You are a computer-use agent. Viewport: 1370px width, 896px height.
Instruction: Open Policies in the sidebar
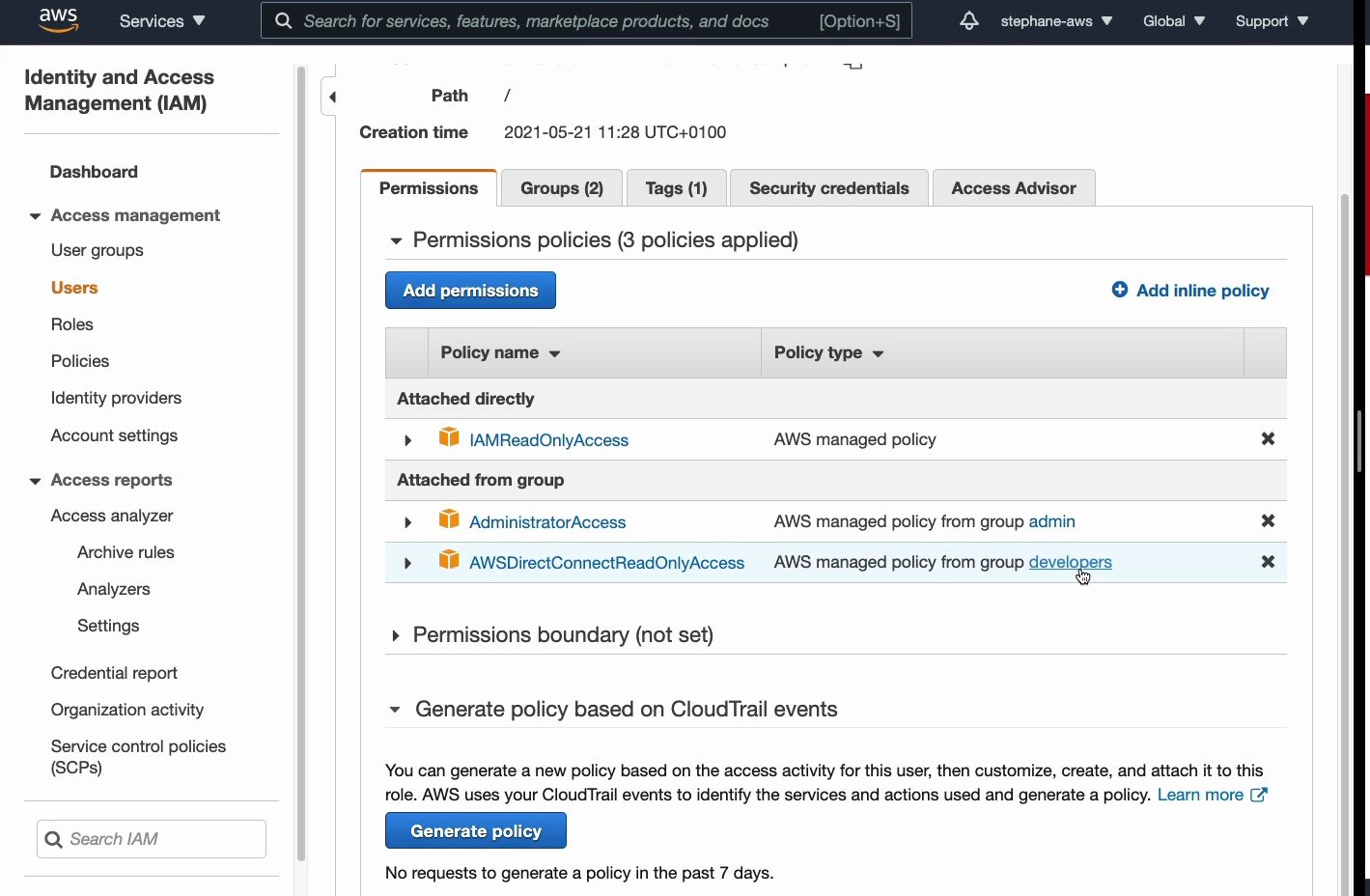point(80,361)
